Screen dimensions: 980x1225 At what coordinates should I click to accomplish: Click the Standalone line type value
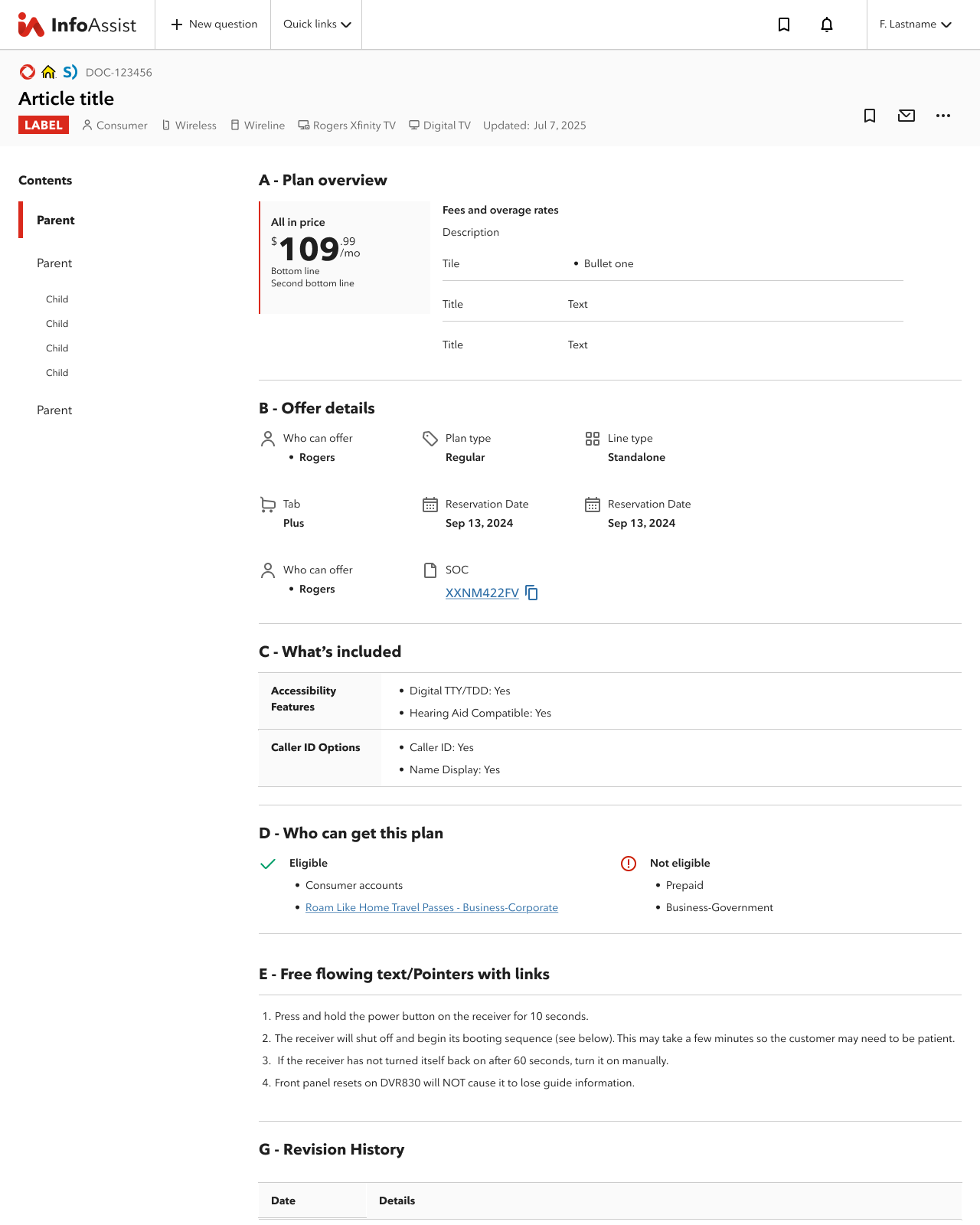pyautogui.click(x=636, y=457)
